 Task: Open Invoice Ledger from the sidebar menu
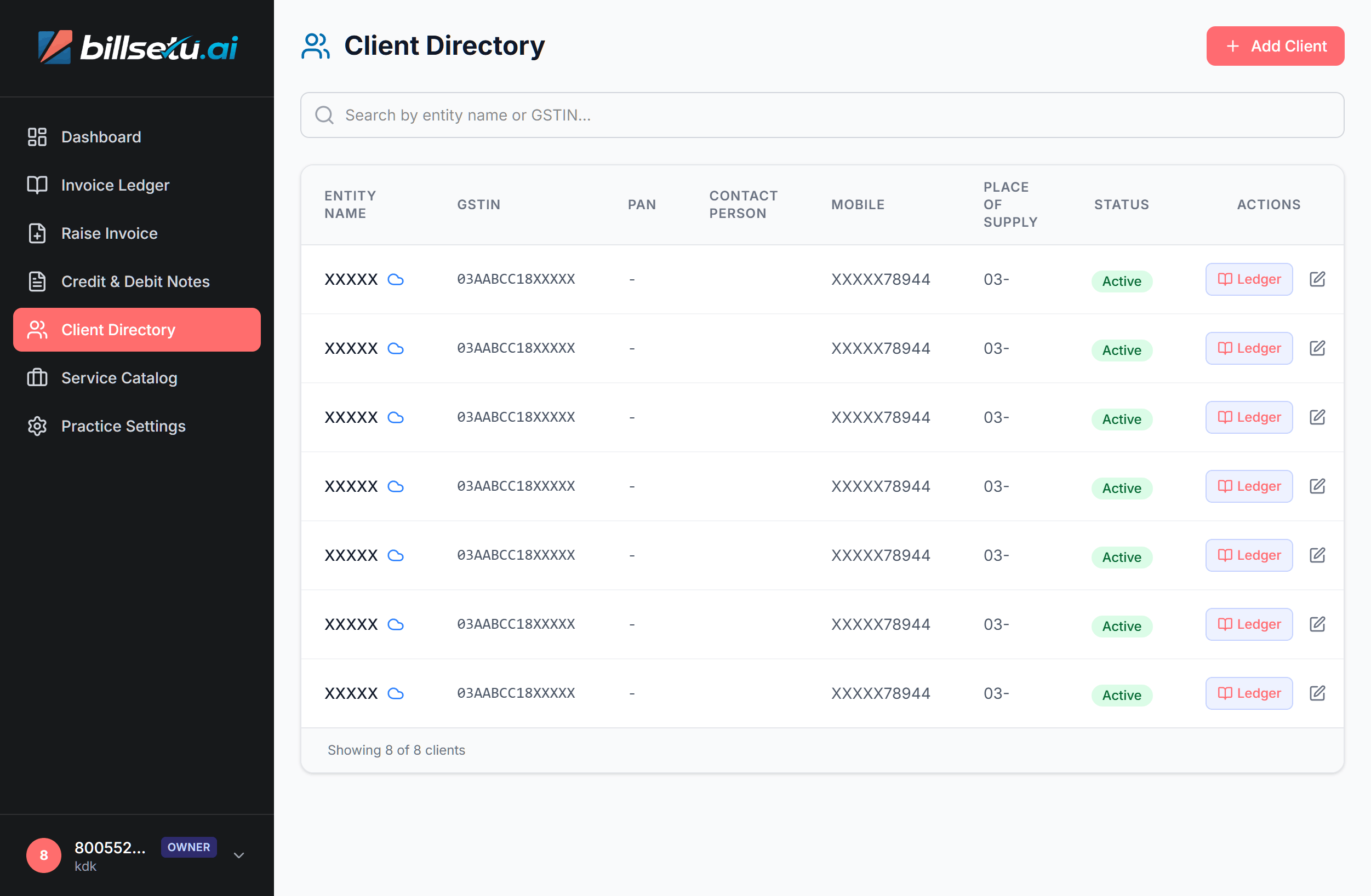pos(115,185)
